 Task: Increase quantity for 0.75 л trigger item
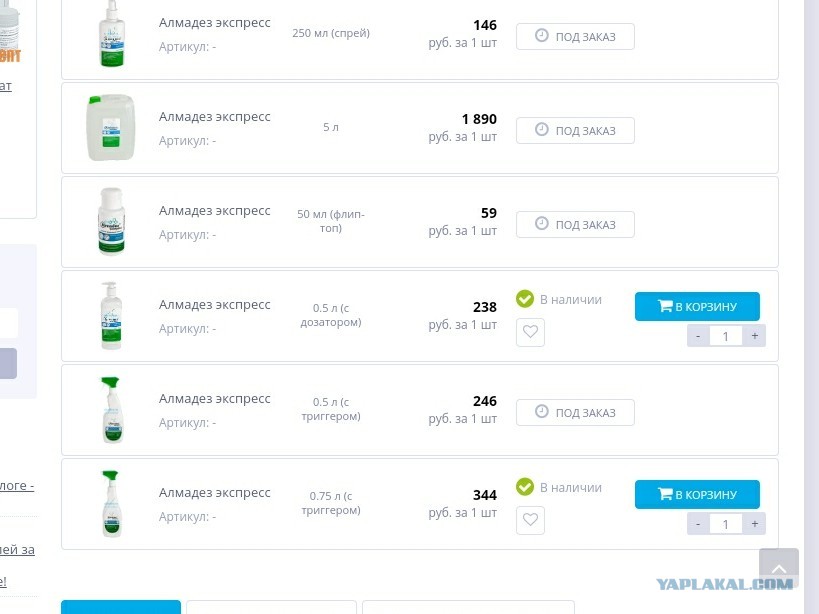(x=754, y=524)
